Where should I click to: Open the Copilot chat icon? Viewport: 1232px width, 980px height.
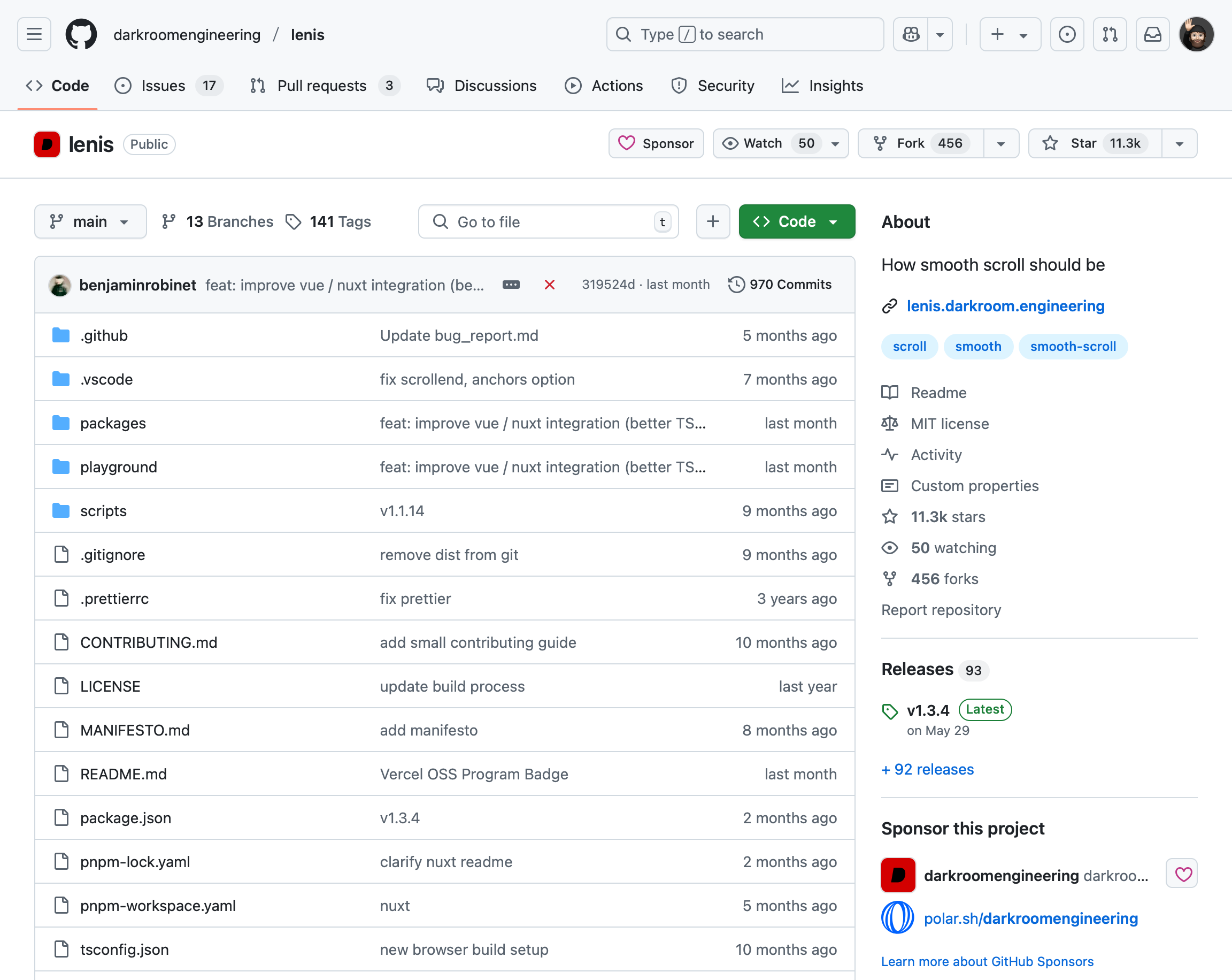coord(911,34)
